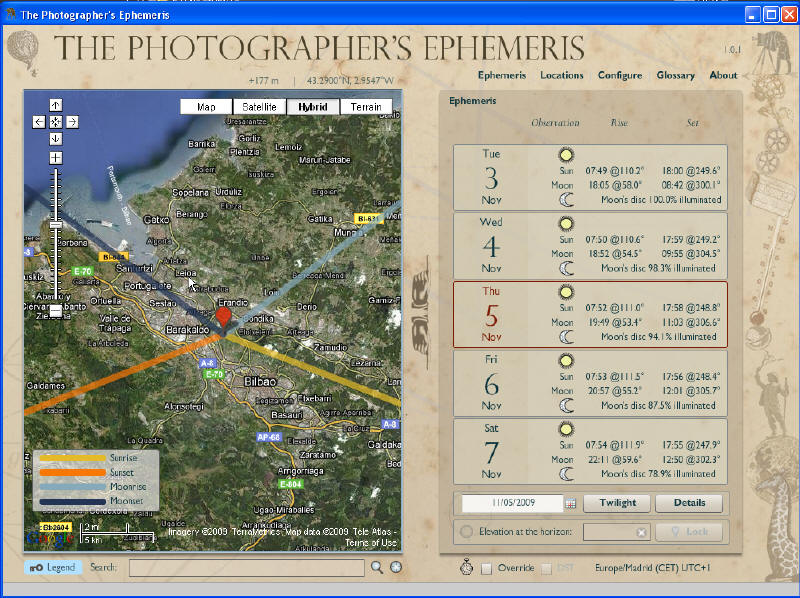800x598 pixels.
Task: Toggle the DST checkbox
Action: click(546, 568)
